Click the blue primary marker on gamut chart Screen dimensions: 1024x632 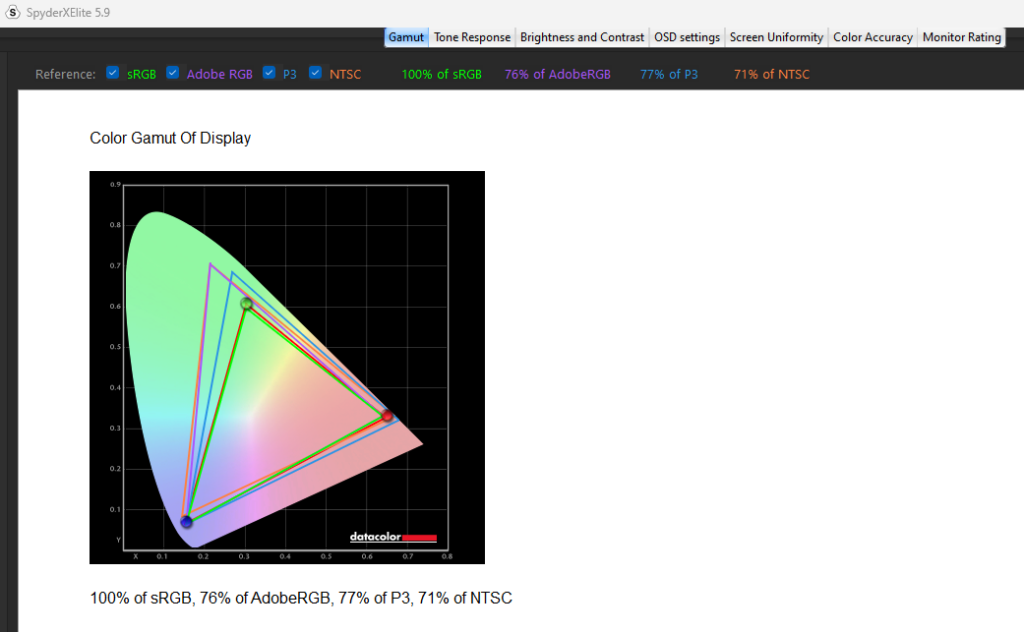[x=186, y=522]
